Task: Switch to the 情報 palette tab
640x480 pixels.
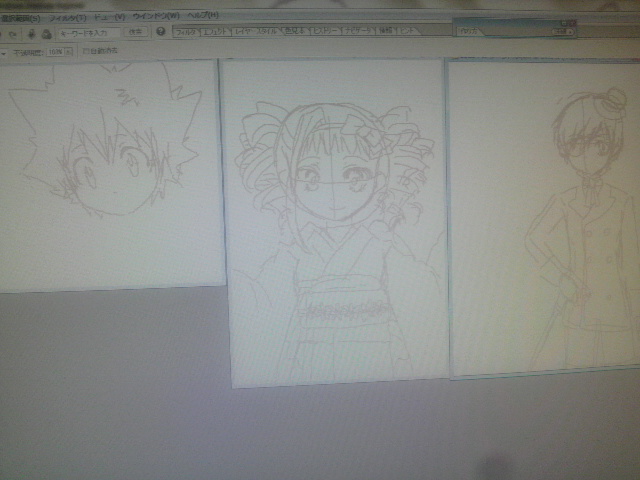Action: tap(385, 30)
